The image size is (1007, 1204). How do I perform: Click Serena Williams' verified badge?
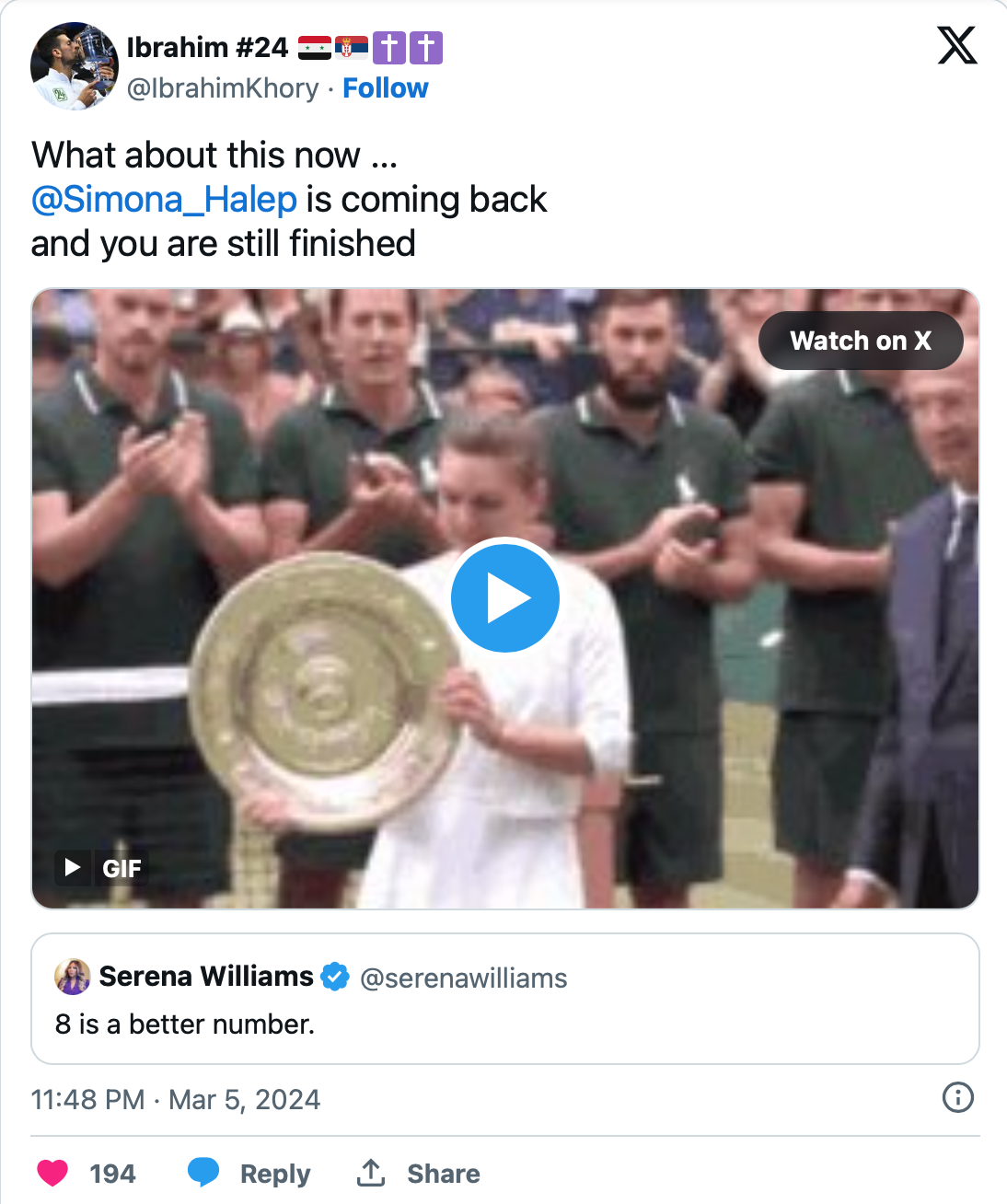click(335, 977)
